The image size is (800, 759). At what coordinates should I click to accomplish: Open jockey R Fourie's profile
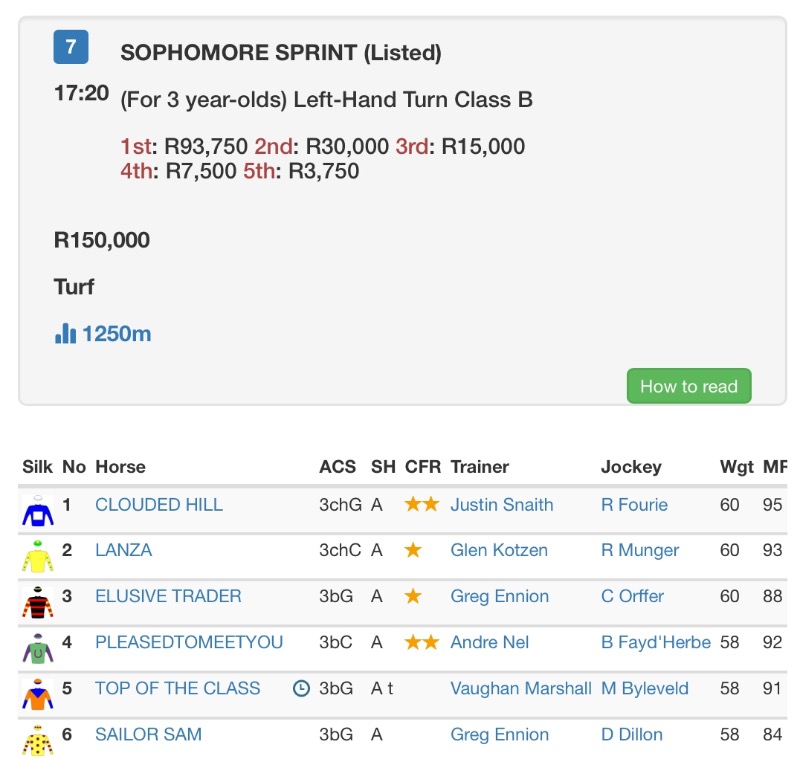pyautogui.click(x=634, y=505)
